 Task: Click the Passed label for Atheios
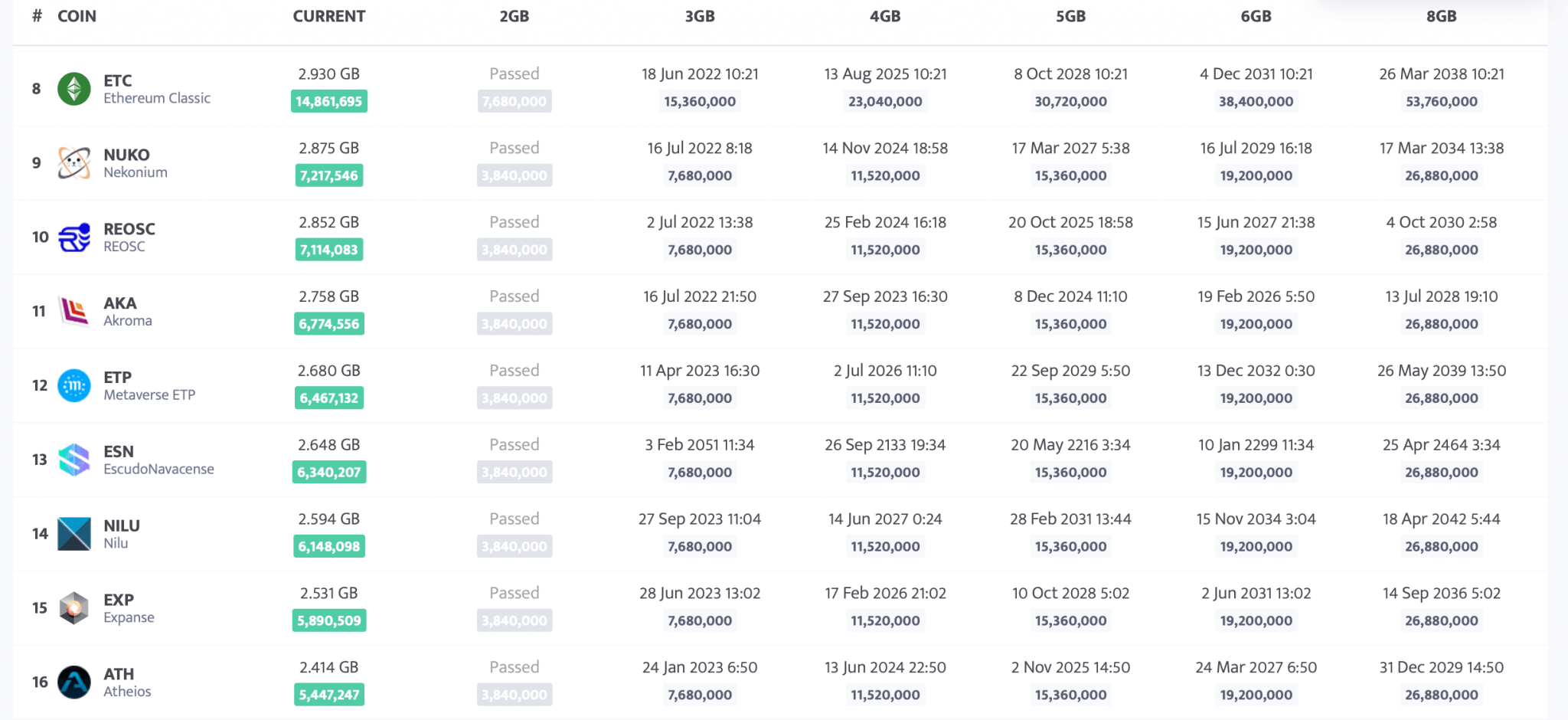point(514,667)
